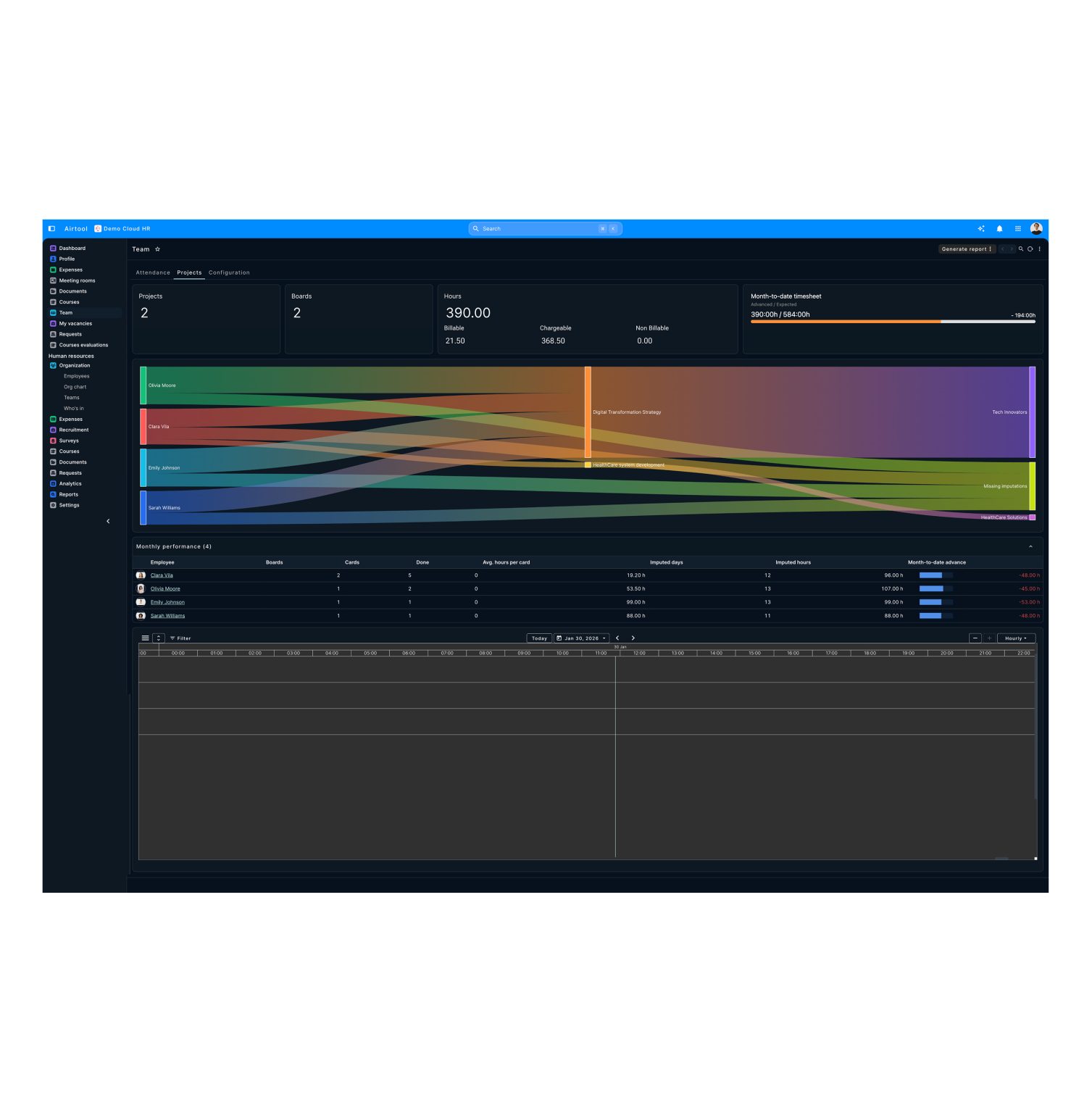
Task: Star the Team page as favorite
Action: (x=157, y=249)
